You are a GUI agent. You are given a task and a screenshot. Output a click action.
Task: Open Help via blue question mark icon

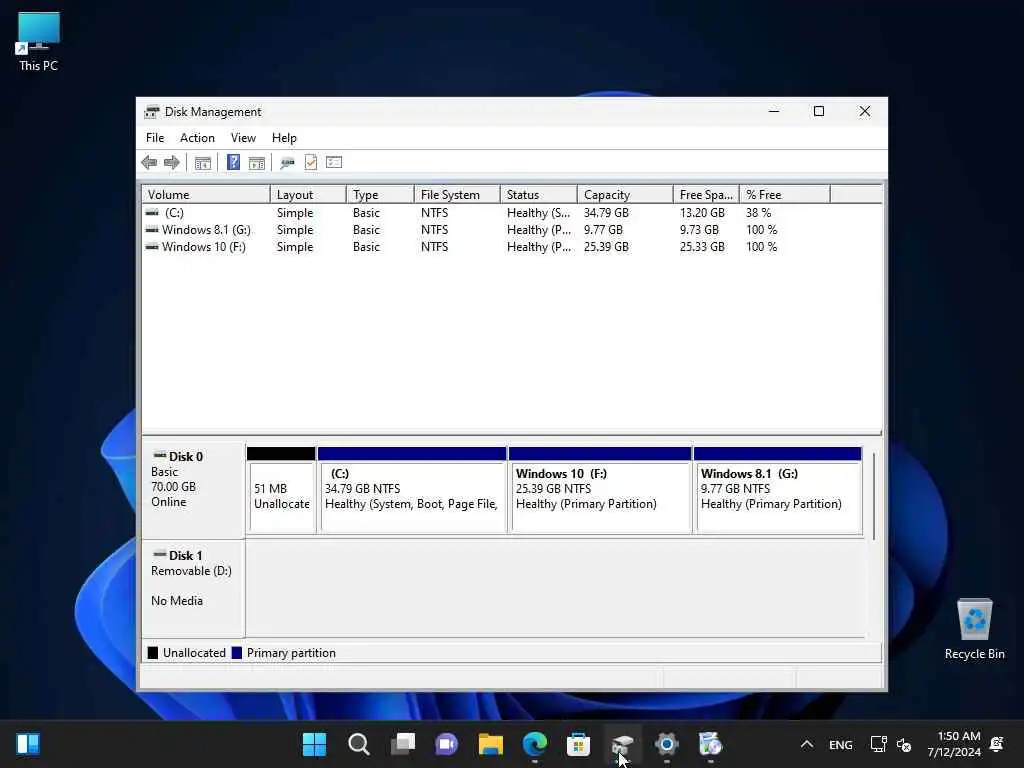[233, 163]
